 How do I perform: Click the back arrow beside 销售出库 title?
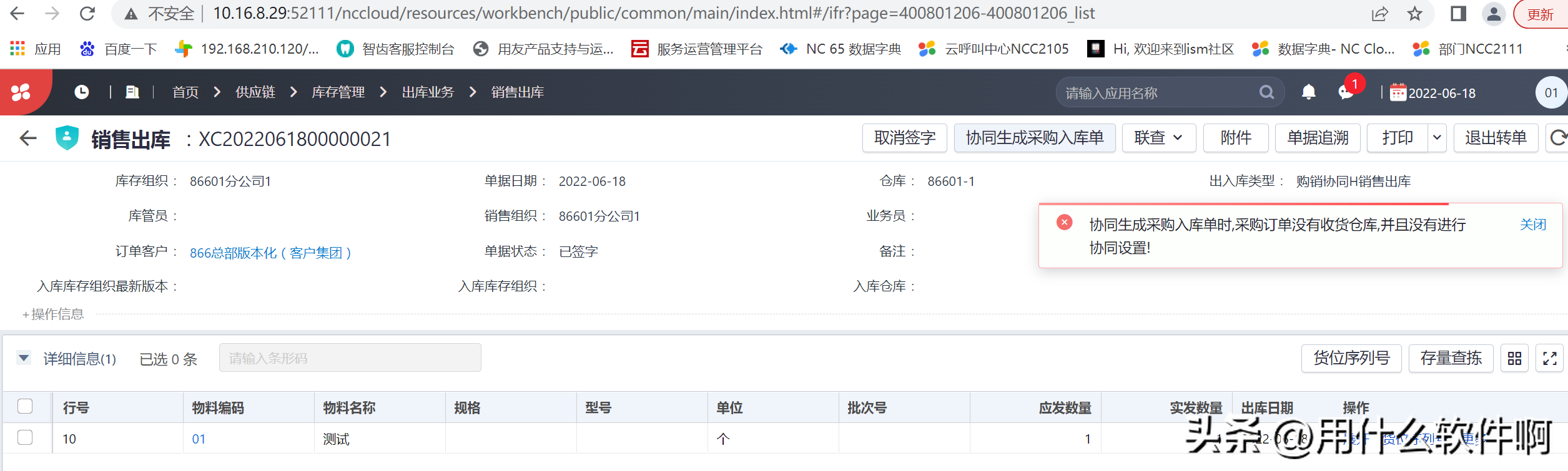28,138
